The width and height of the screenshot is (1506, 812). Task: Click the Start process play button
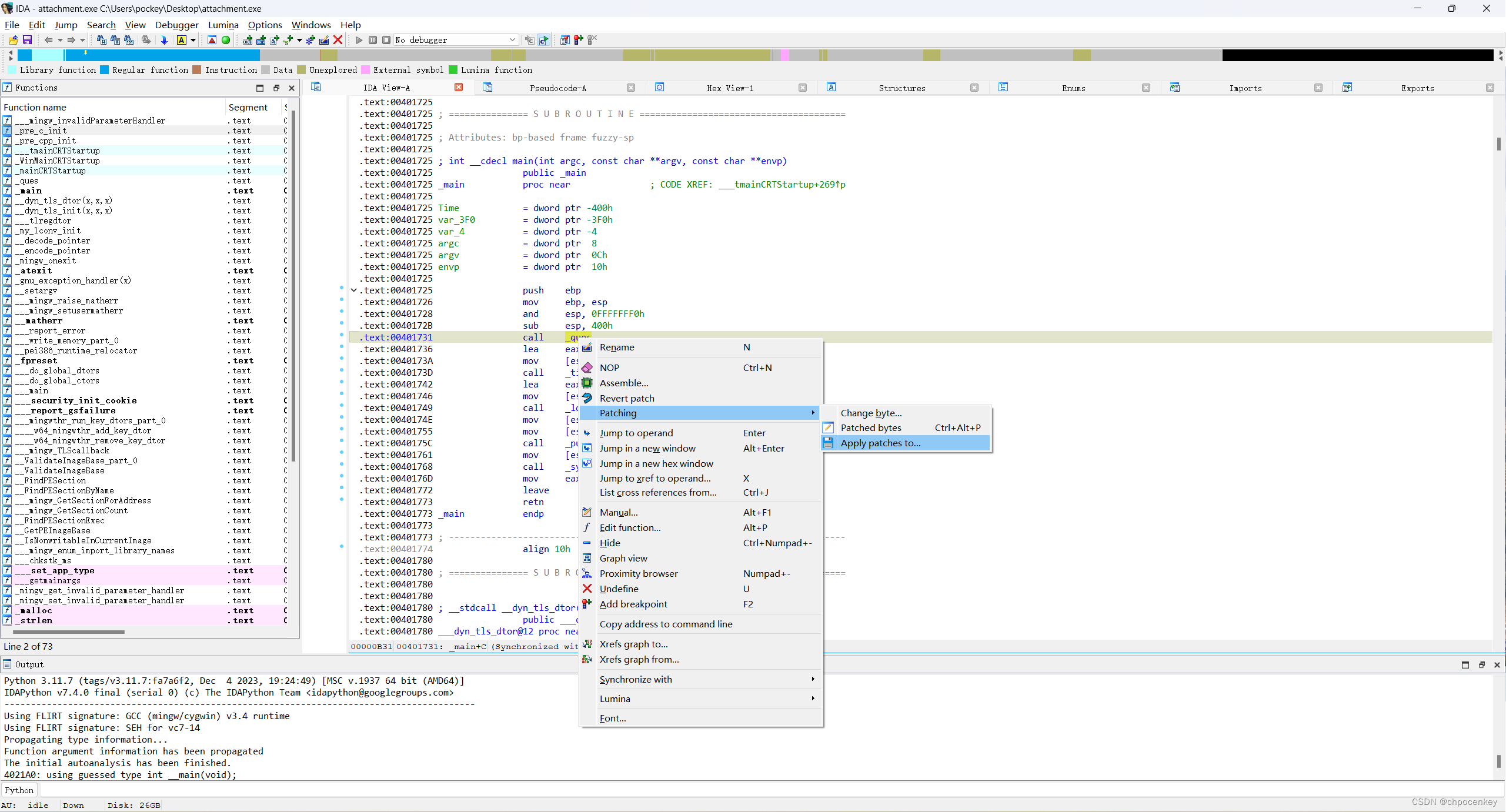359,40
